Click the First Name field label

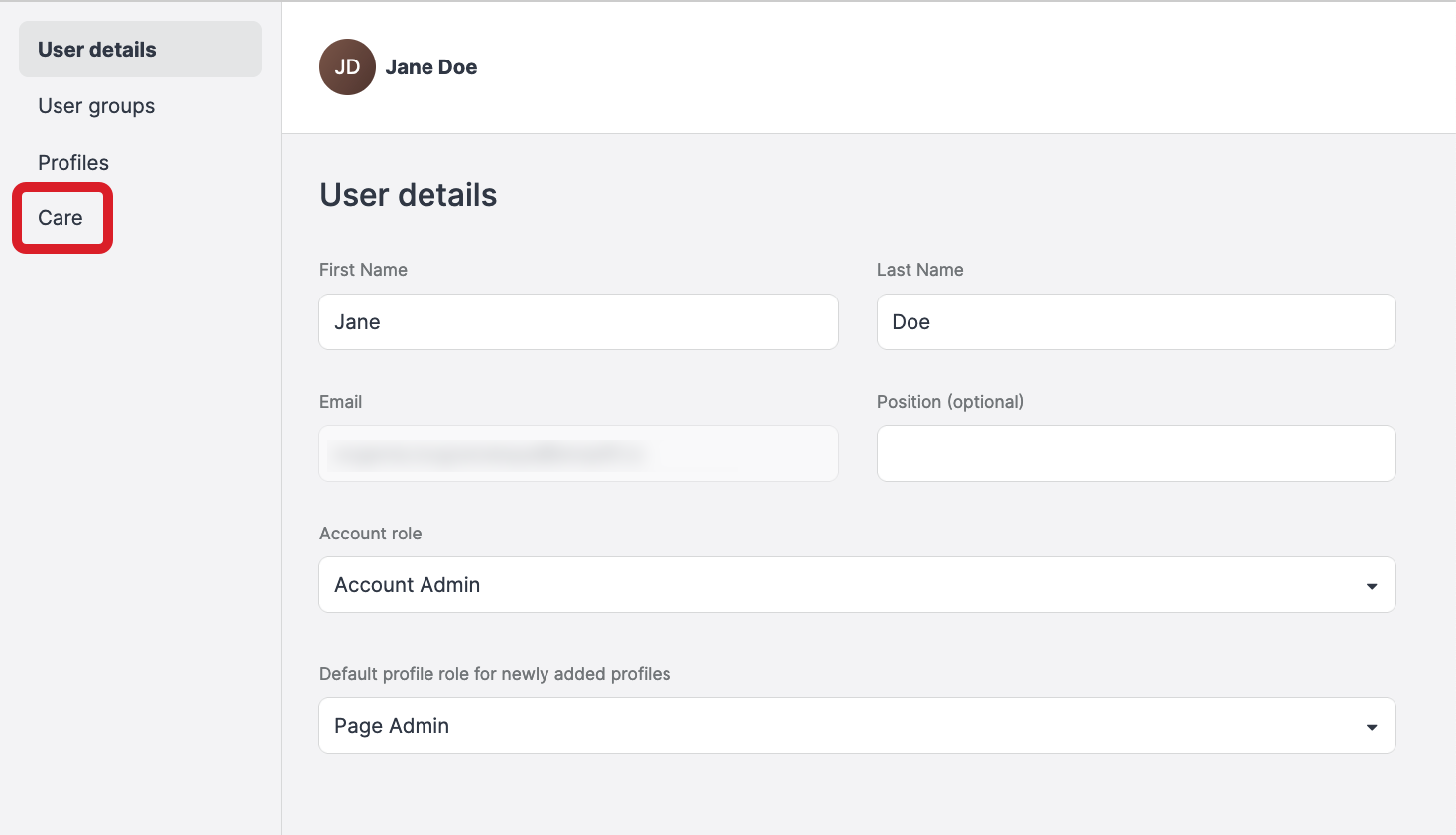coord(363,270)
